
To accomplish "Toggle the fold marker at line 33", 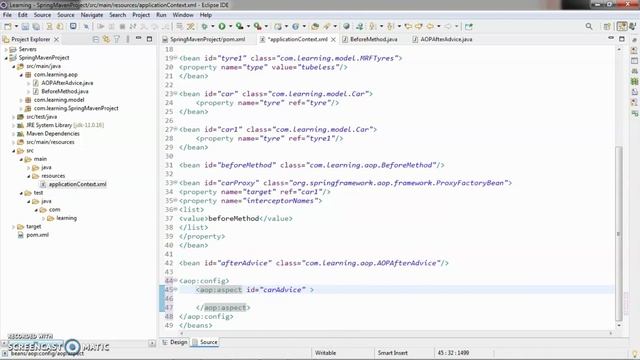I will tap(176, 183).
